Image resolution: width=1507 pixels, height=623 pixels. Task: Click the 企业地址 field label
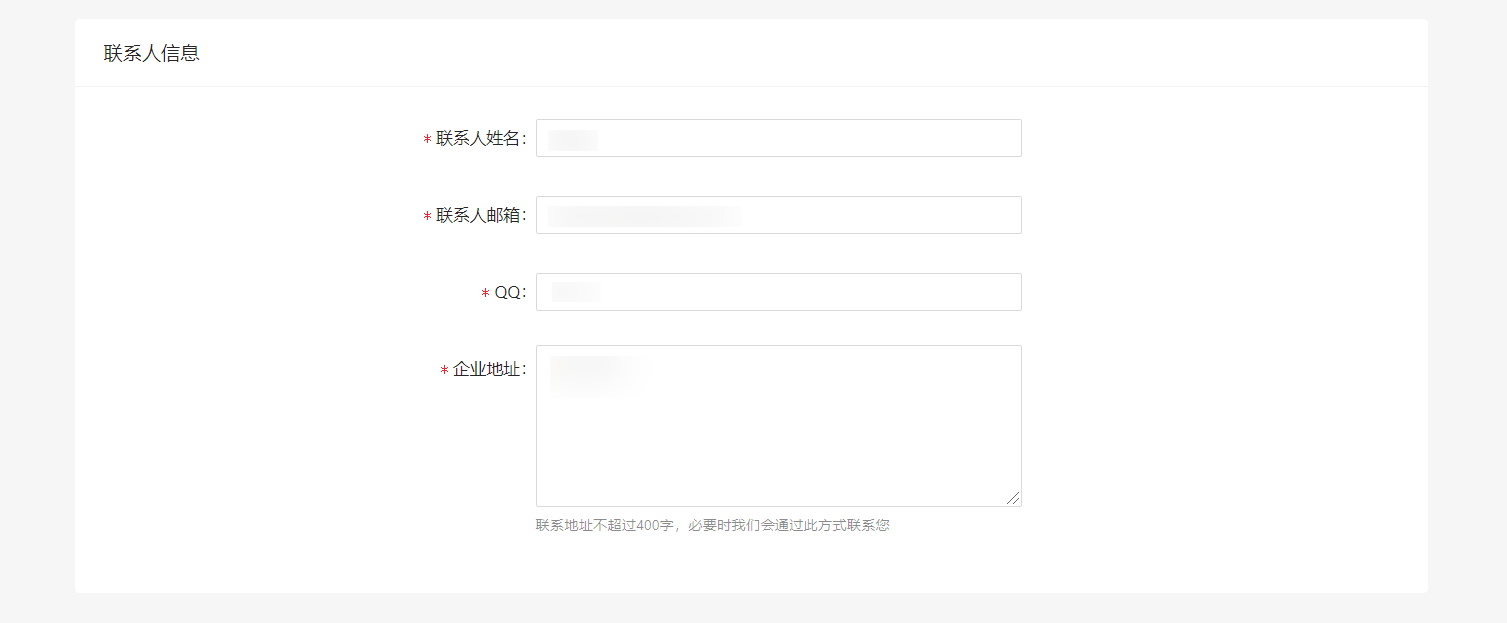(490, 370)
